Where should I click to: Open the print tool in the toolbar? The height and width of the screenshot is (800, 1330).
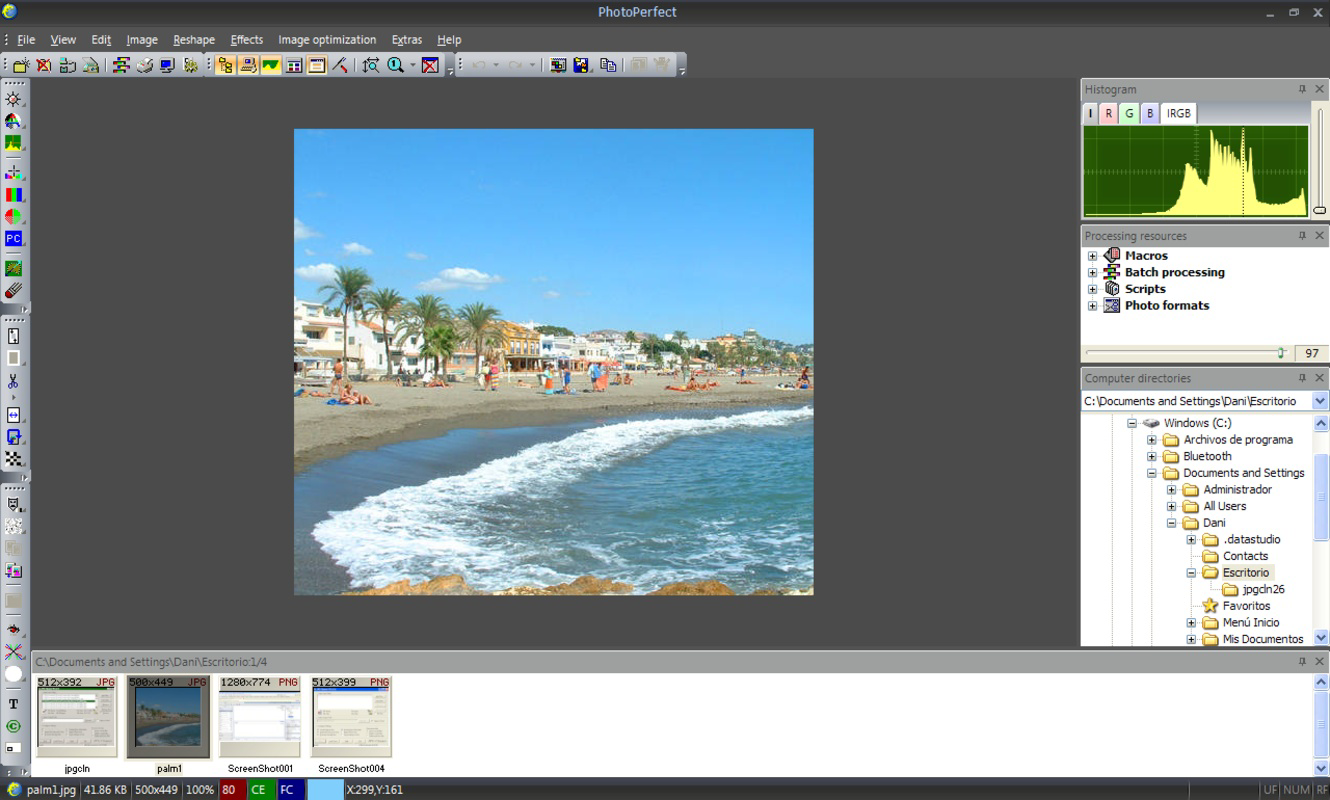[142, 66]
